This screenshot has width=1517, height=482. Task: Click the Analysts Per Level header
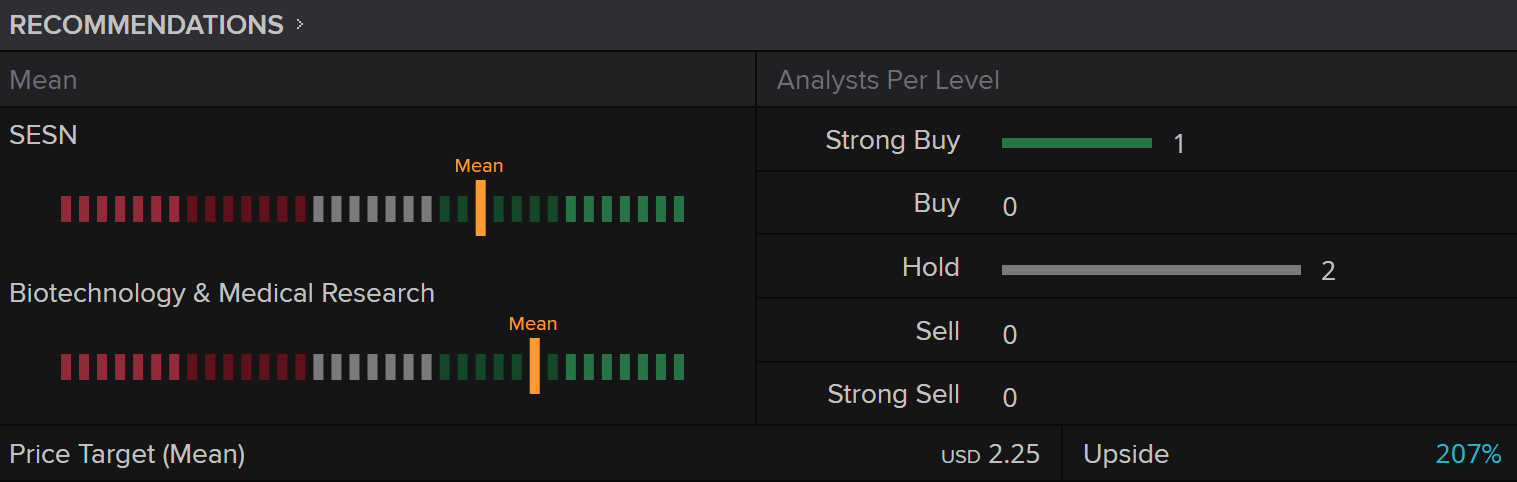(888, 80)
